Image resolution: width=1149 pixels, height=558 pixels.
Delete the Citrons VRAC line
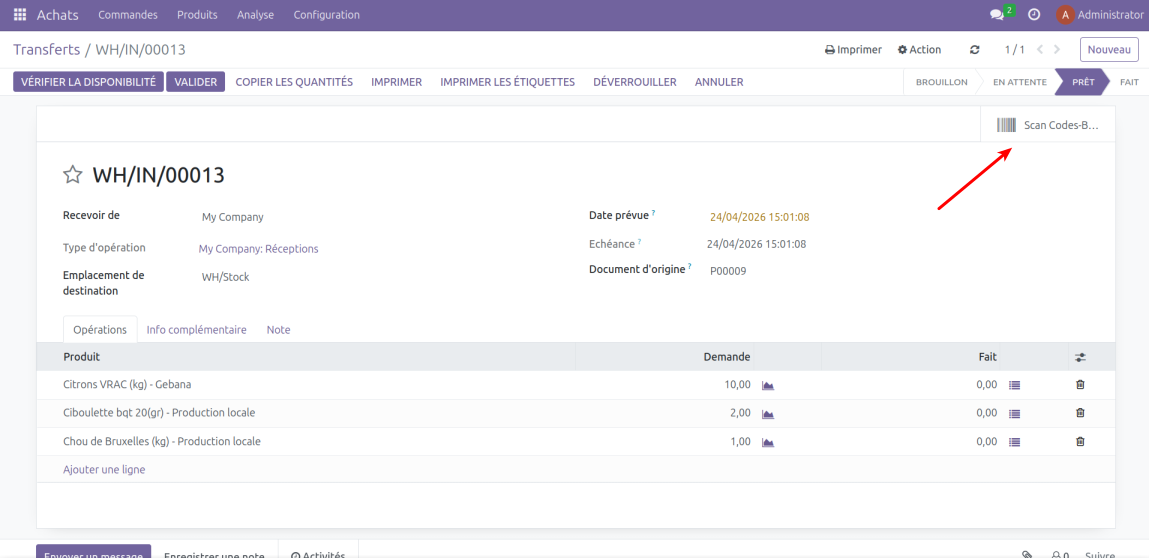[1080, 384]
